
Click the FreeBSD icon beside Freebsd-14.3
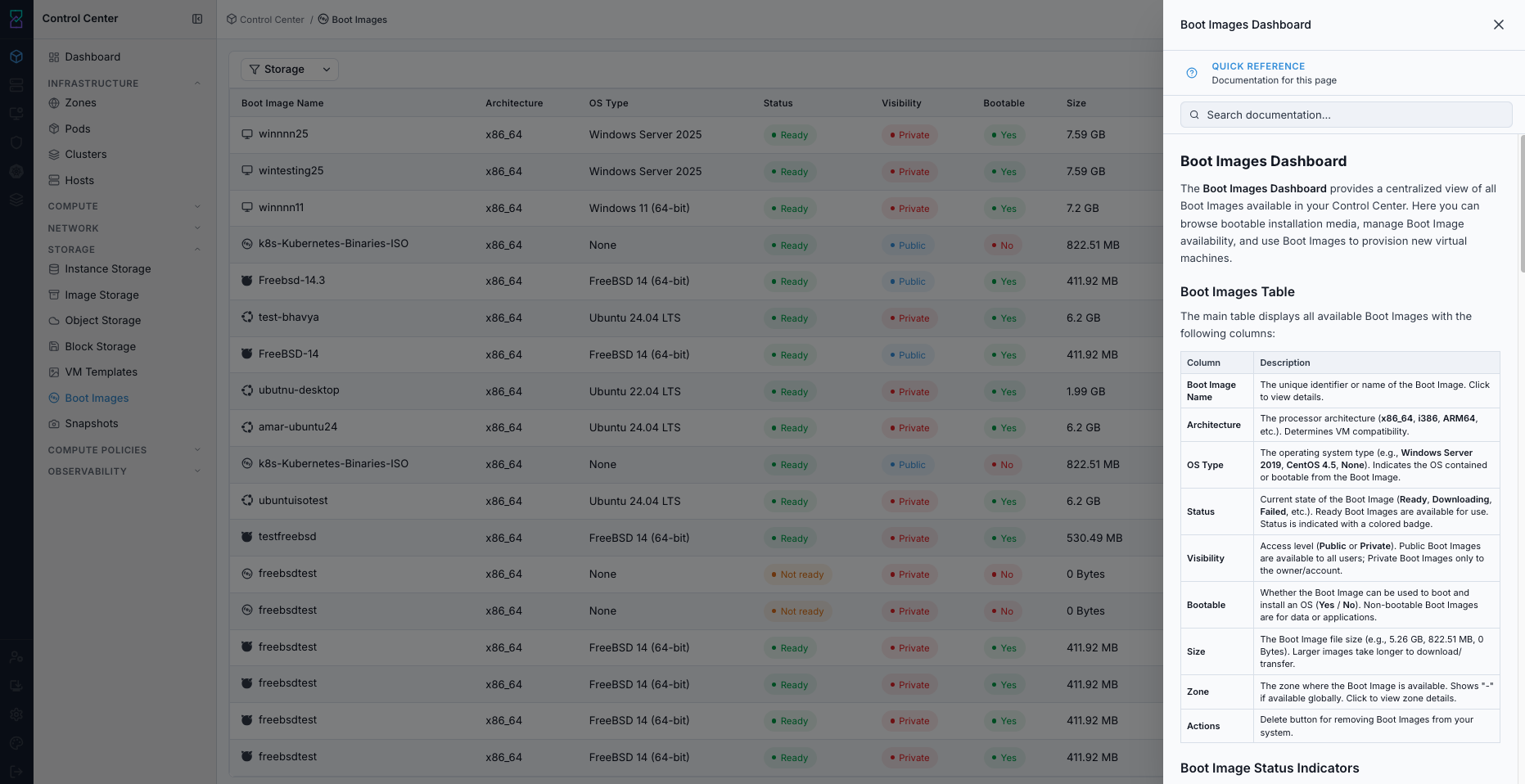(246, 281)
